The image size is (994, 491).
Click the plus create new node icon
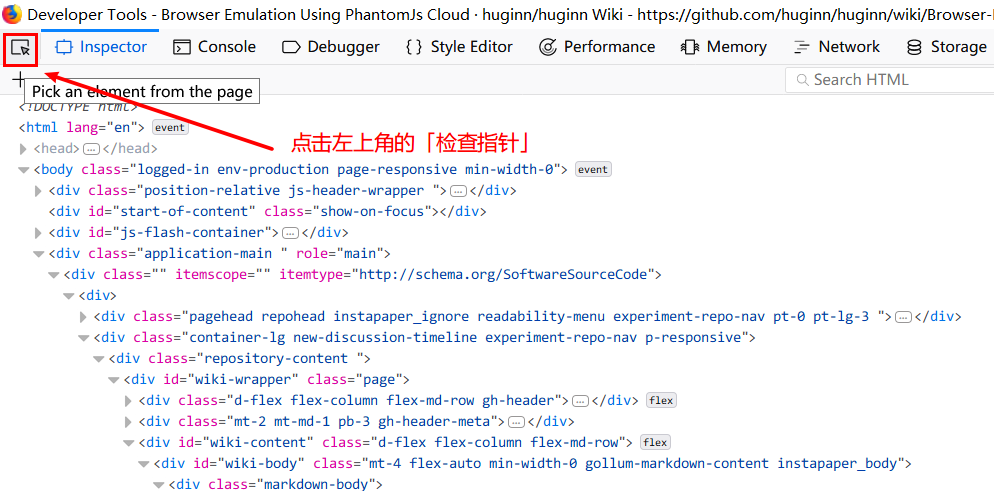19,79
